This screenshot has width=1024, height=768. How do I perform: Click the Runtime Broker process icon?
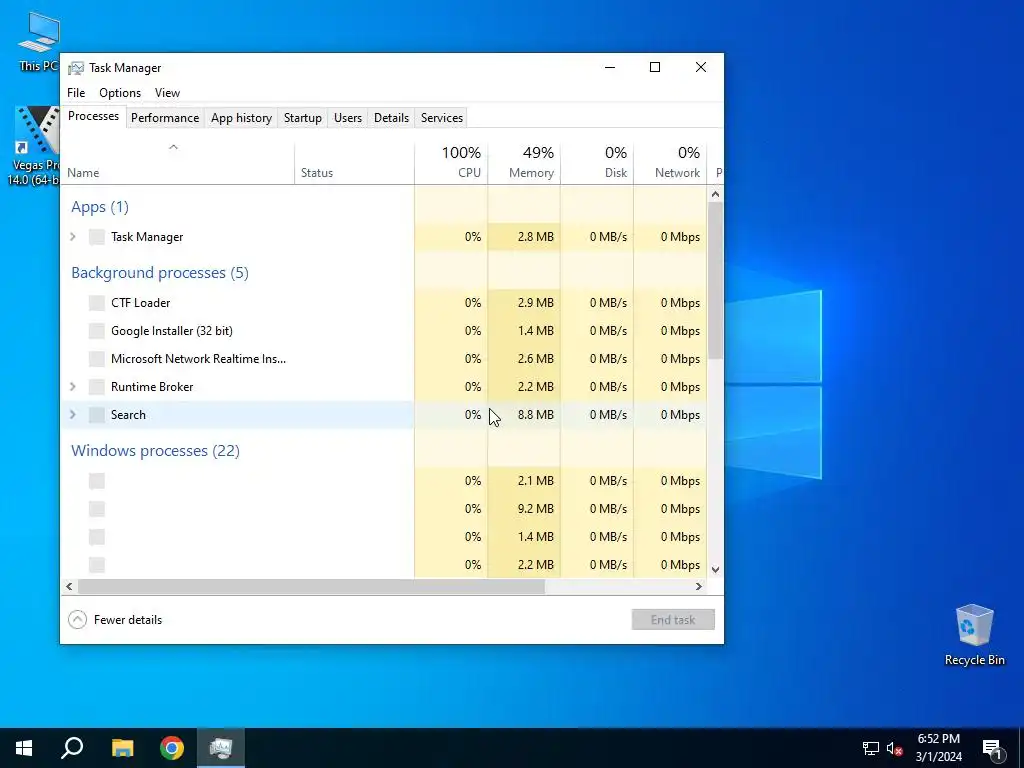point(97,387)
